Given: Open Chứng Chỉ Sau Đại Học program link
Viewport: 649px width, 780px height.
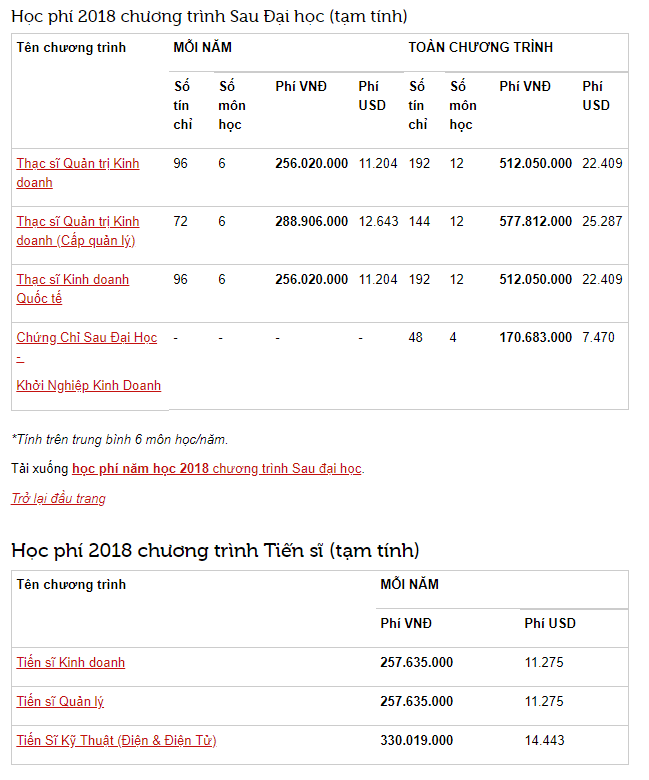Looking at the screenshot, I should (86, 338).
